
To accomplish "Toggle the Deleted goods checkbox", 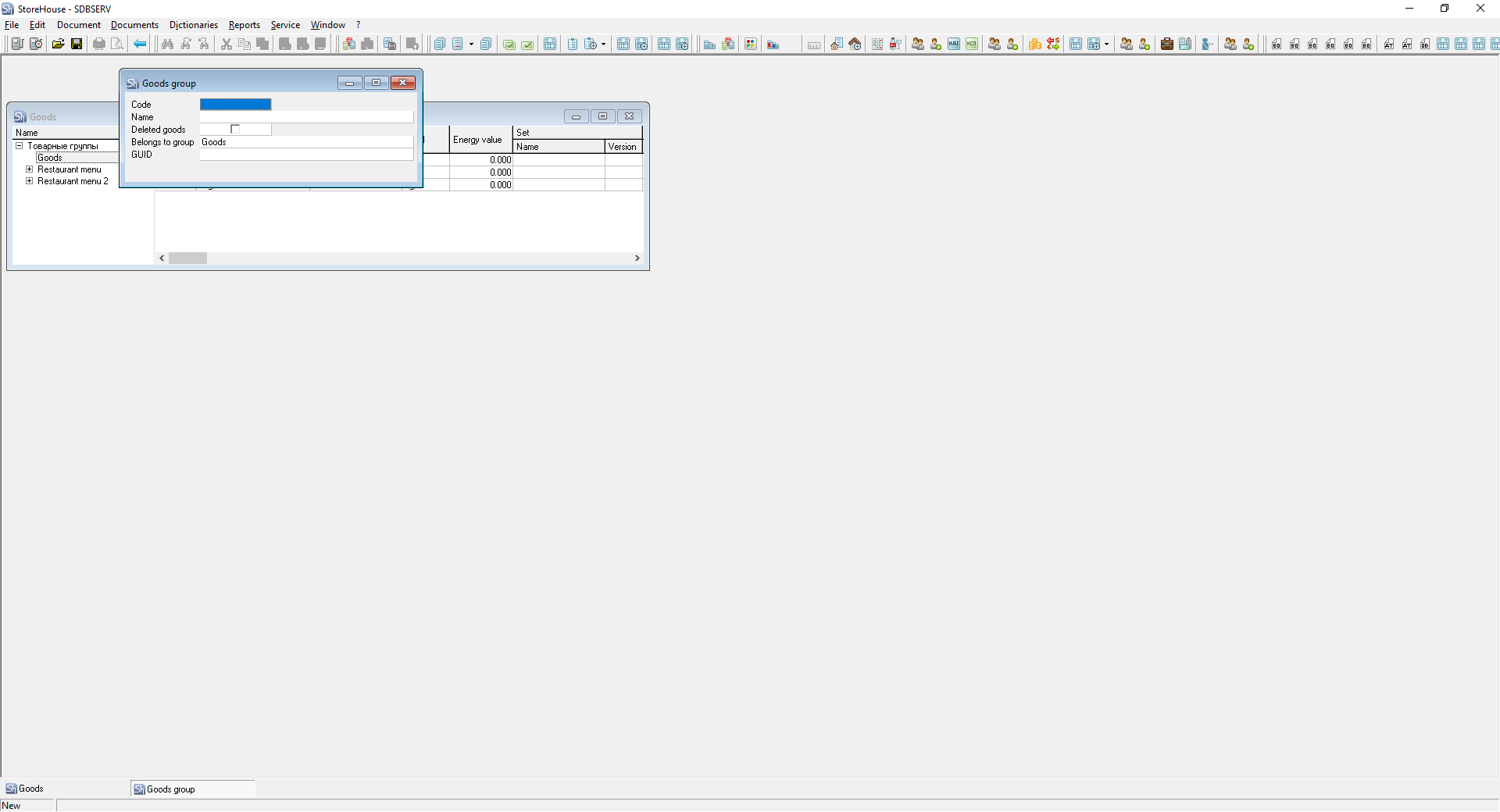I will [x=235, y=129].
